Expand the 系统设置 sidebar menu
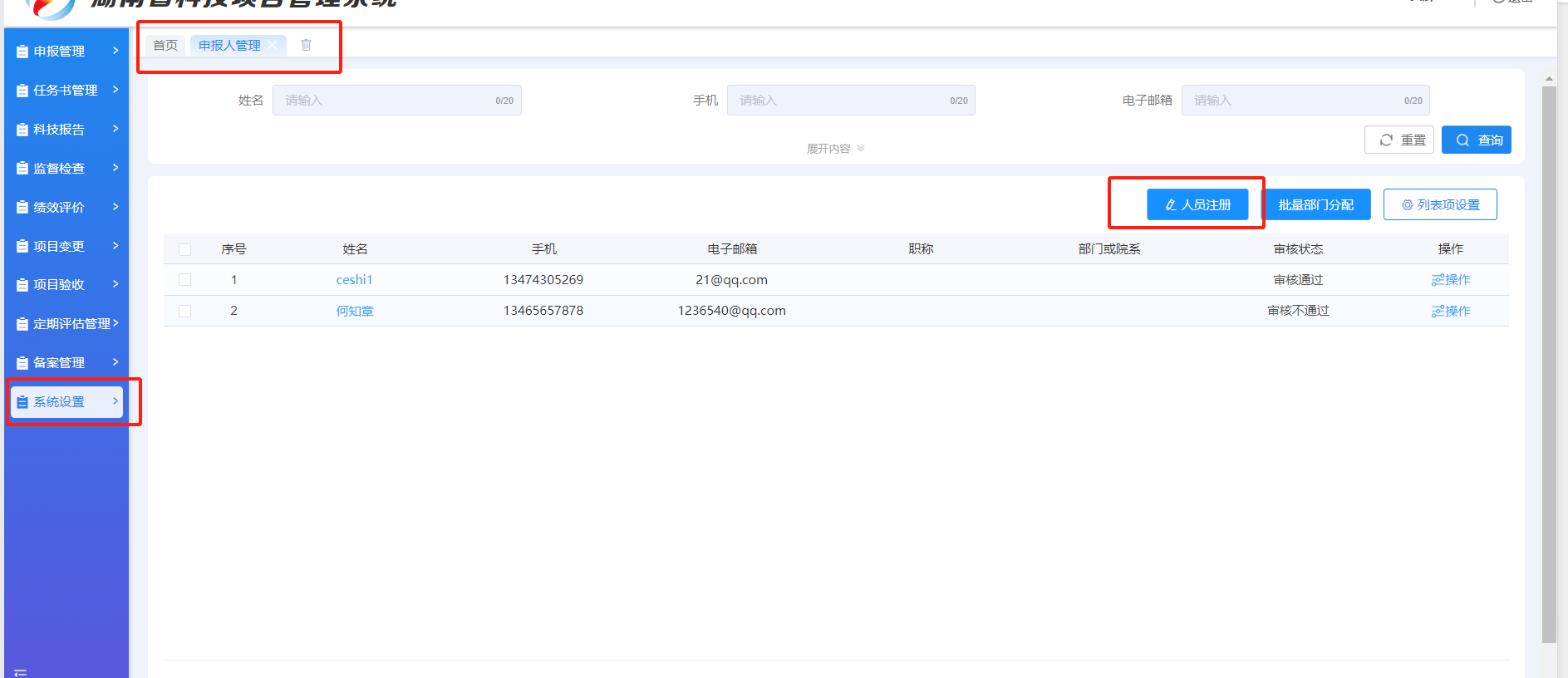 (66, 402)
